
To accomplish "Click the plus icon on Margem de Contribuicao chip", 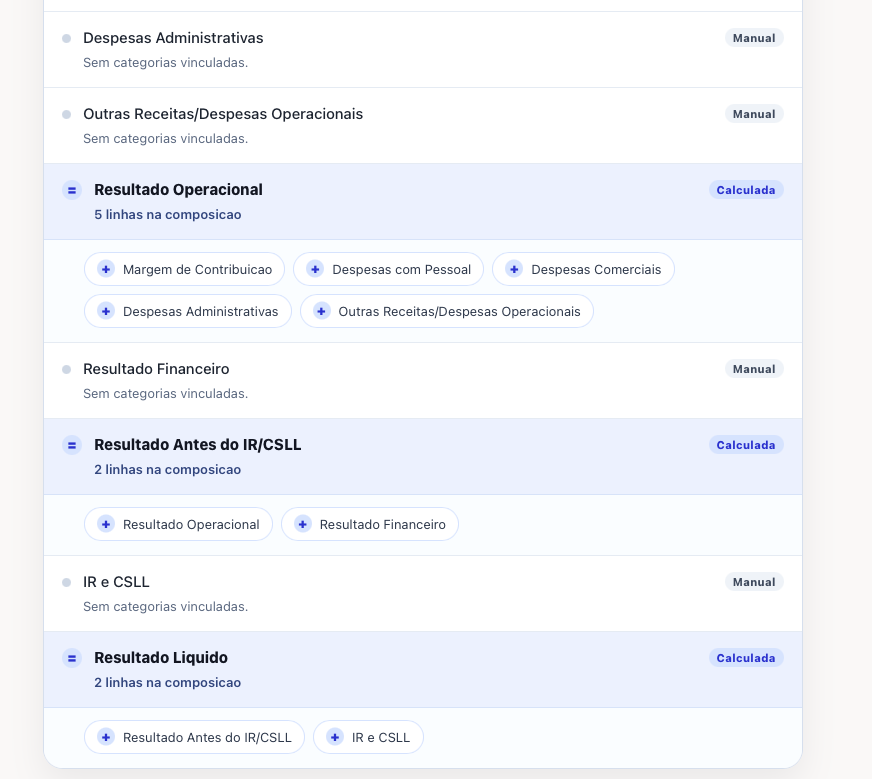I will click(x=105, y=269).
